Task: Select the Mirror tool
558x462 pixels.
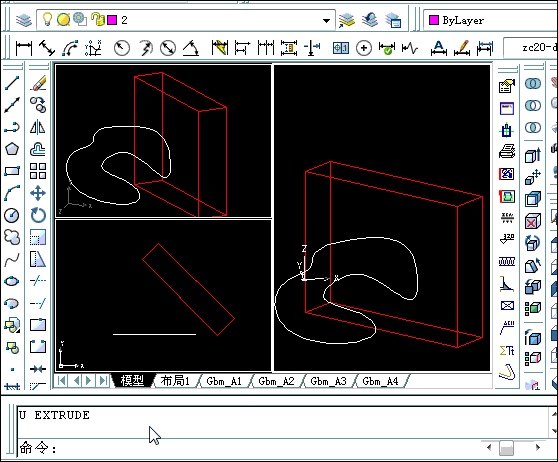Action: [38, 127]
